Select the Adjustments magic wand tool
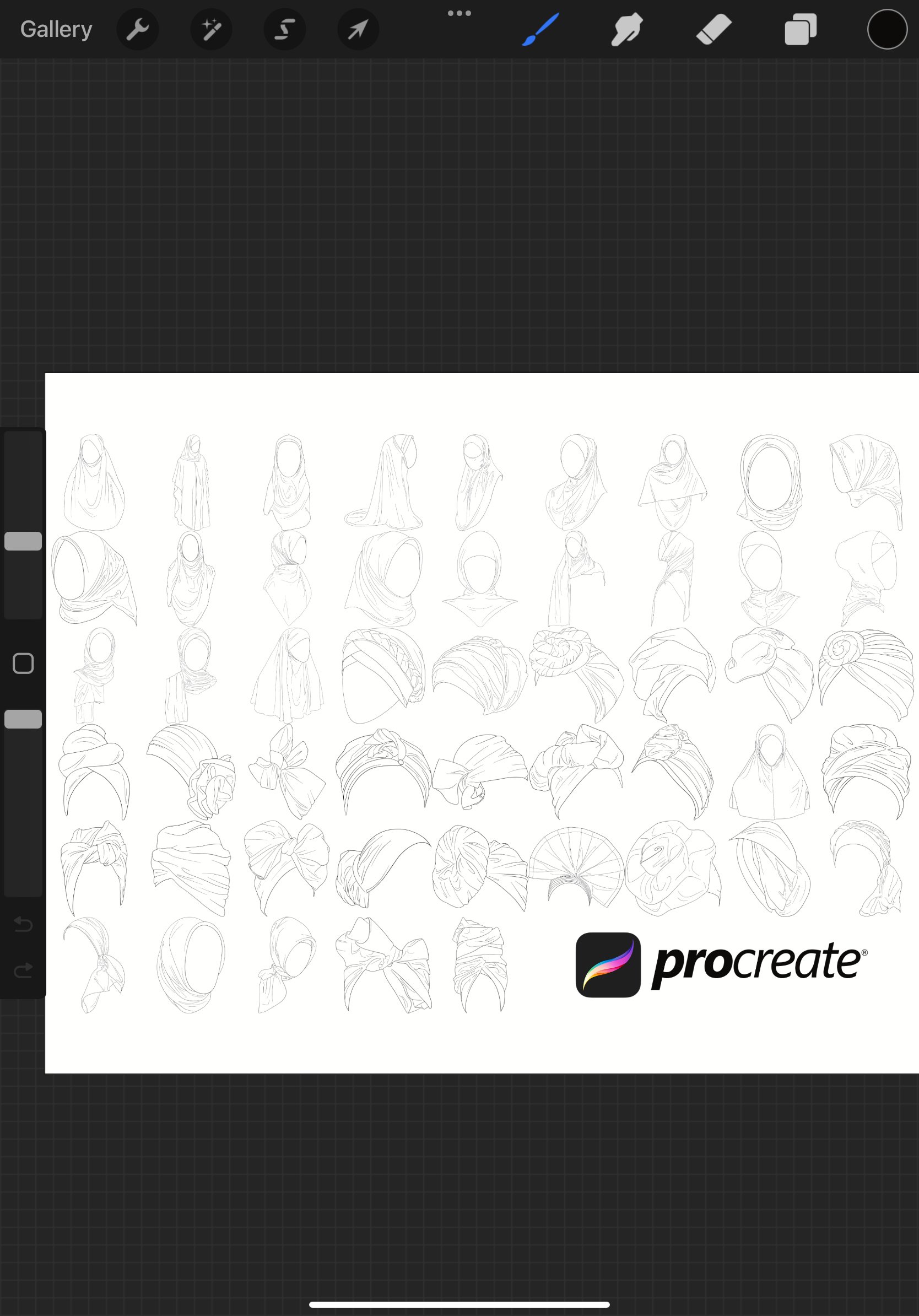 211,29
